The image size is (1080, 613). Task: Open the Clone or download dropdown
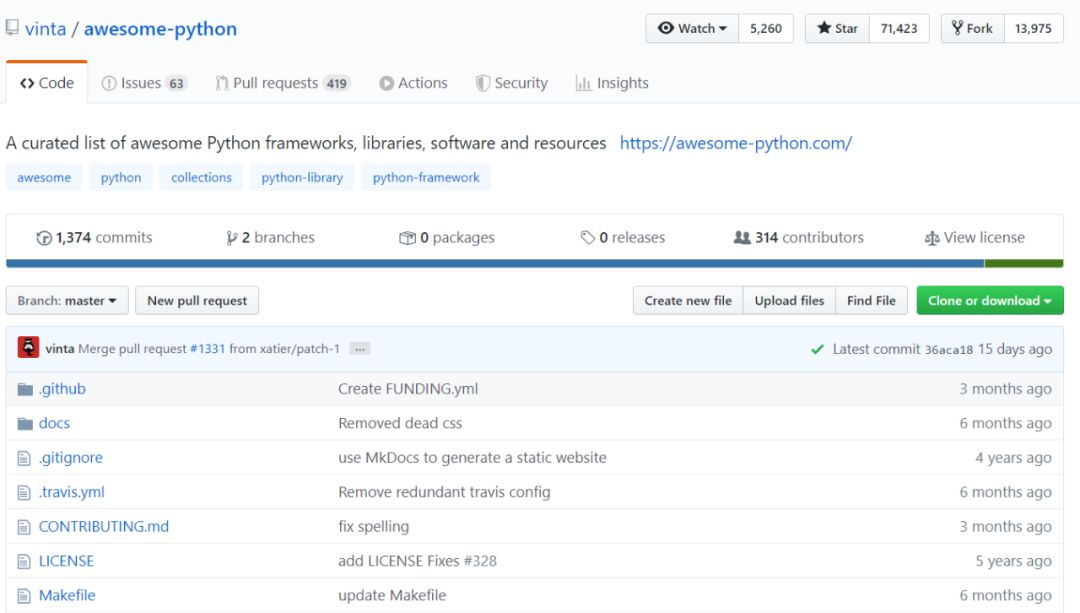click(x=989, y=301)
